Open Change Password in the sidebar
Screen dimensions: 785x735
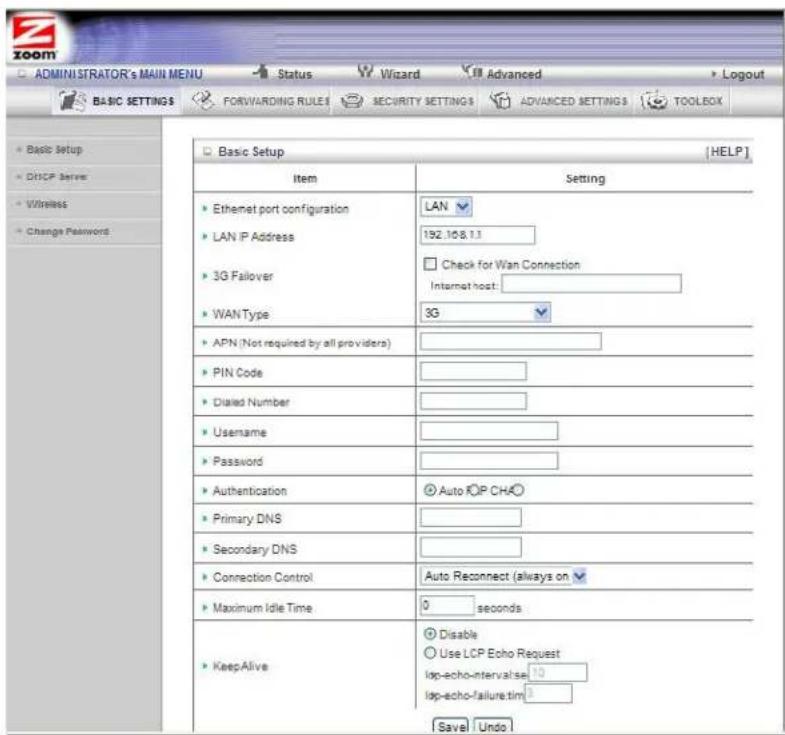point(68,231)
